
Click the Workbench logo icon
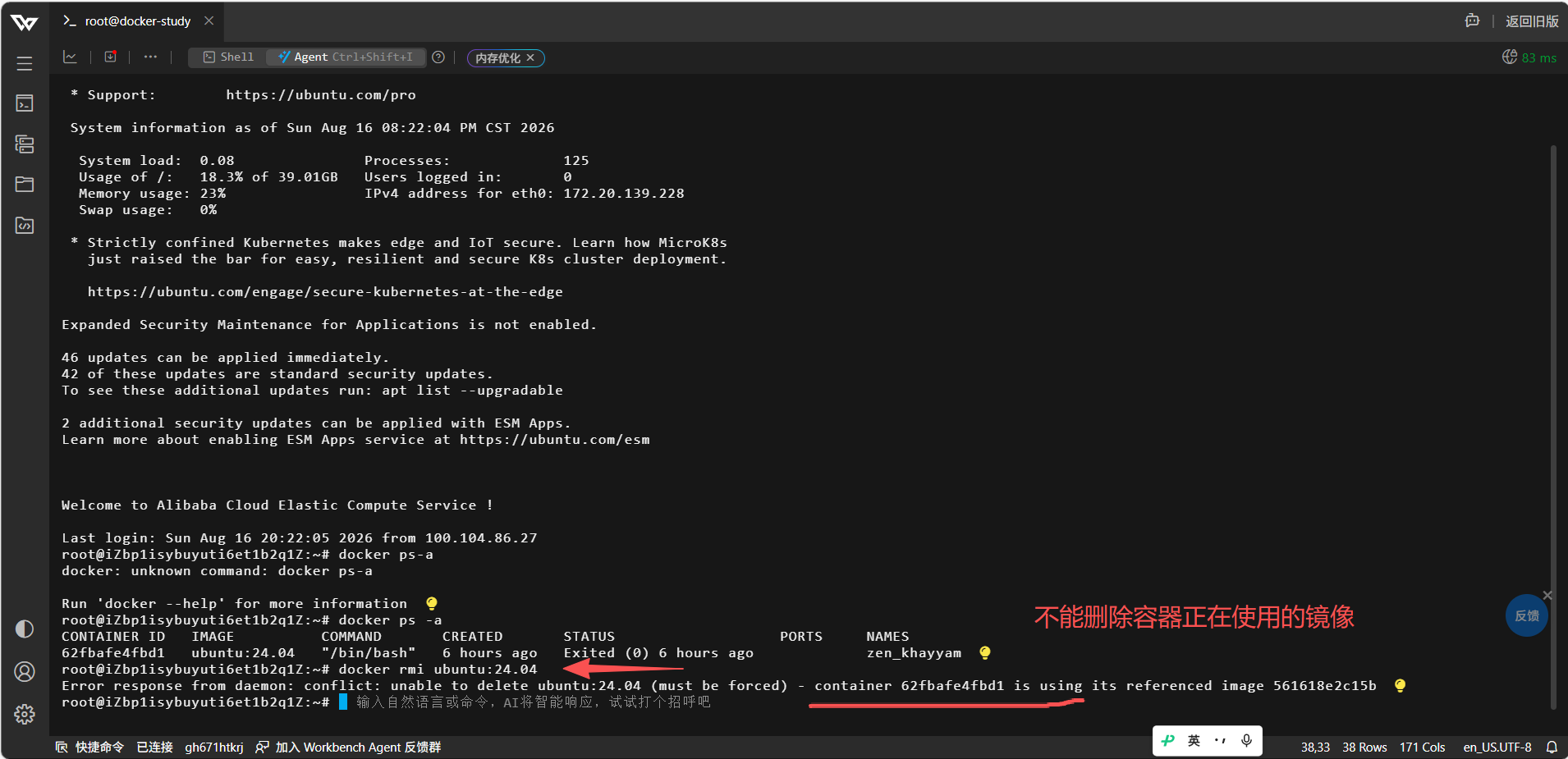[x=25, y=22]
